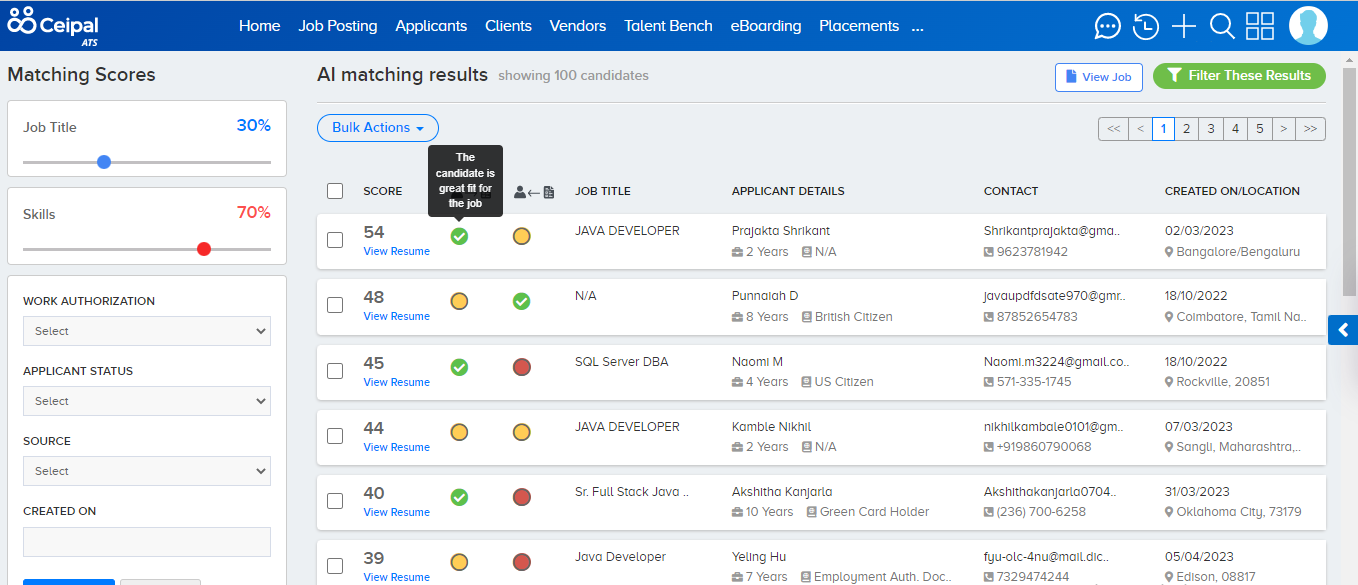The image size is (1358, 585).
Task: Open the Source filter dropdown
Action: click(x=146, y=470)
